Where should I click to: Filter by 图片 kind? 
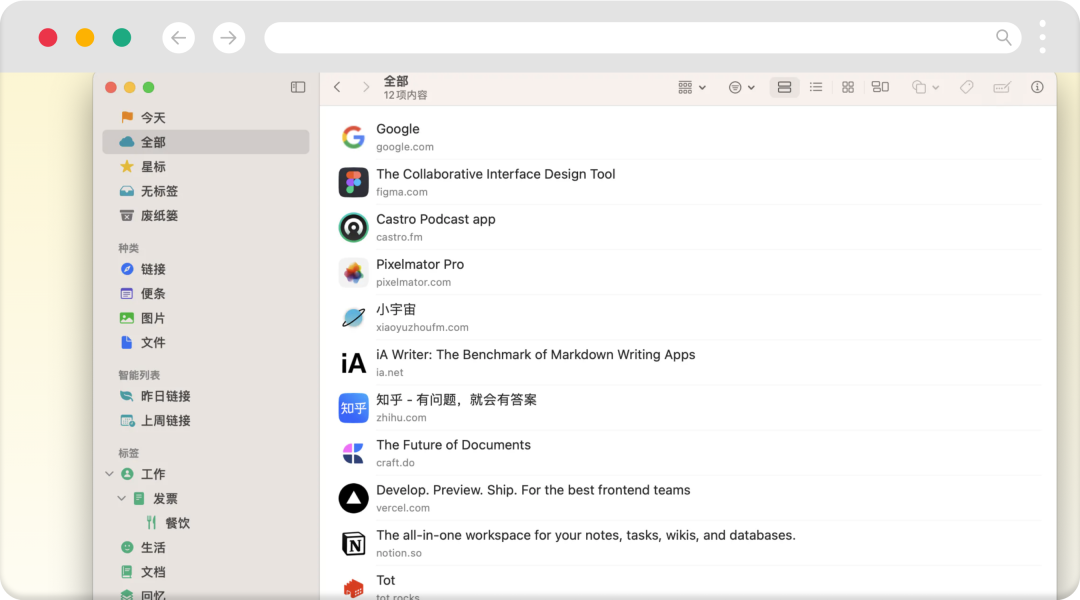click(x=205, y=318)
